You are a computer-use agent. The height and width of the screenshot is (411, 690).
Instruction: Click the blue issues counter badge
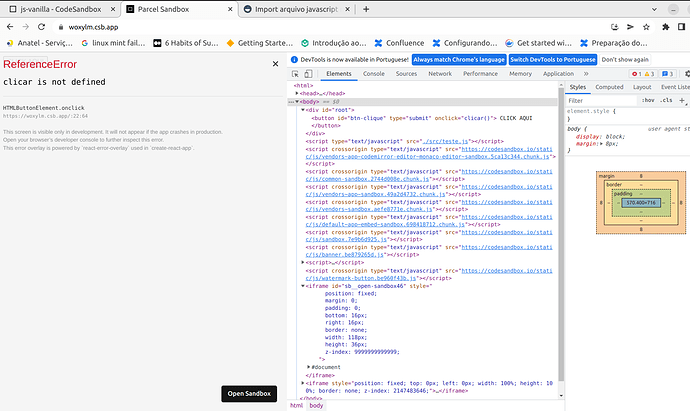[668, 74]
